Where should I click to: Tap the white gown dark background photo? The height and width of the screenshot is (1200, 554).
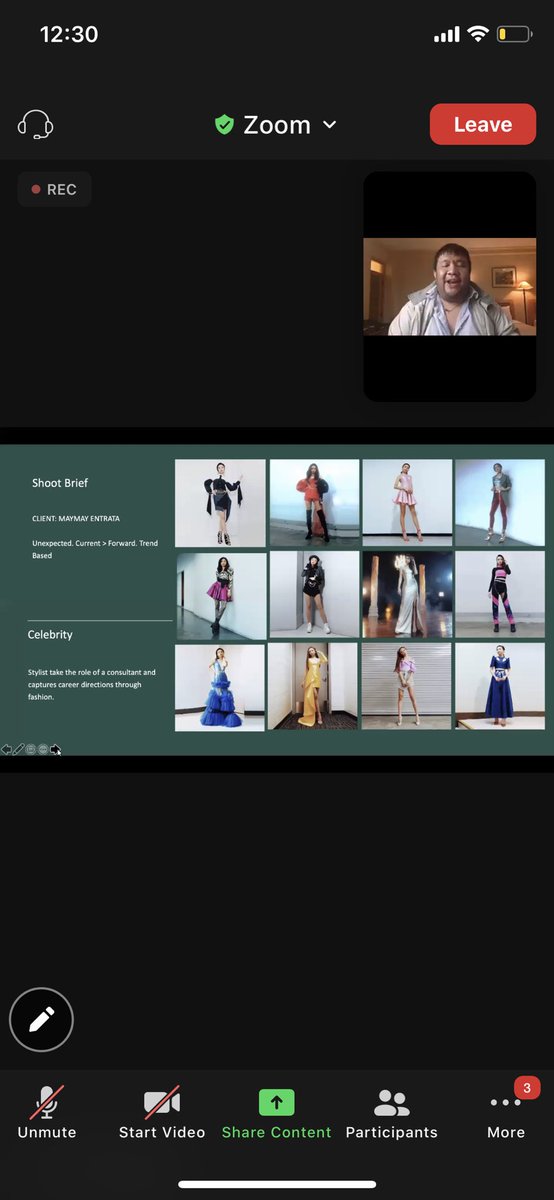tap(407, 595)
